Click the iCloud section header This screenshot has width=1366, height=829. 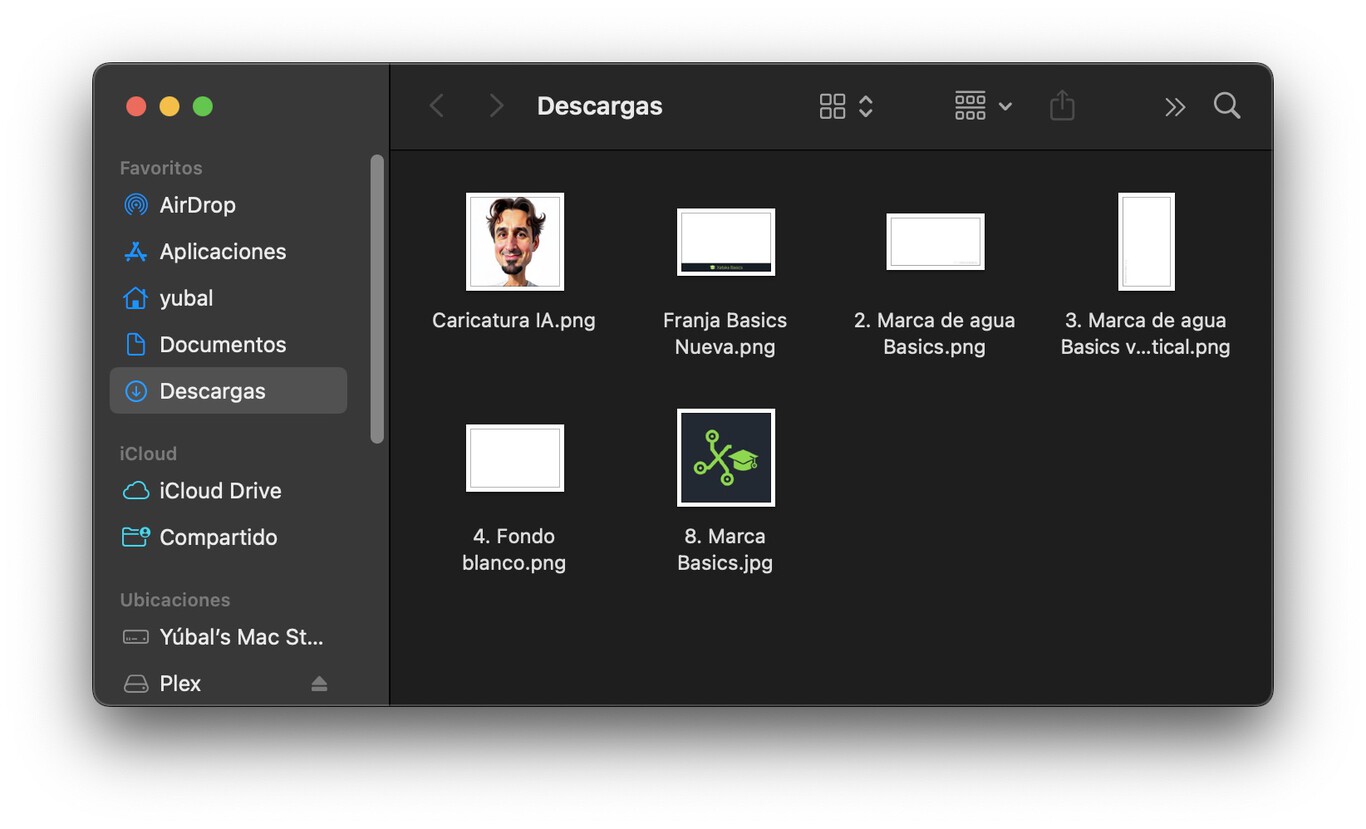(148, 454)
